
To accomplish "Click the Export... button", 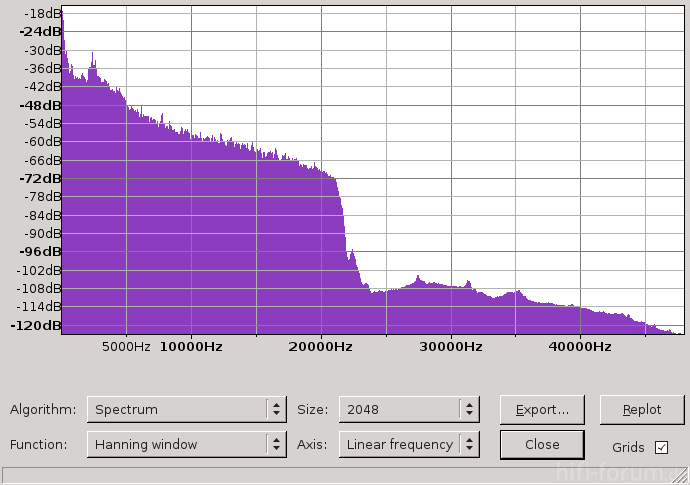I will click(542, 410).
